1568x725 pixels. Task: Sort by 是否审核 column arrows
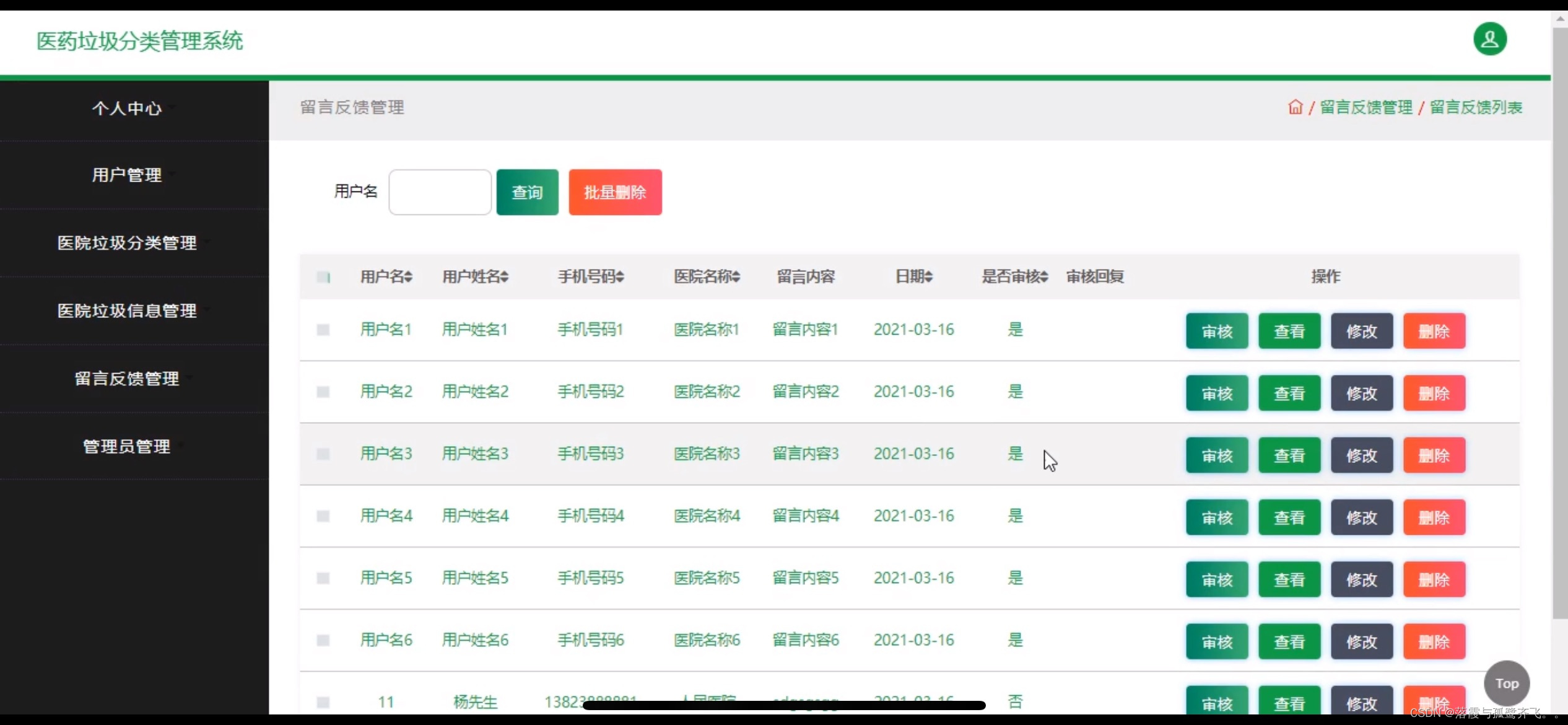point(1044,277)
